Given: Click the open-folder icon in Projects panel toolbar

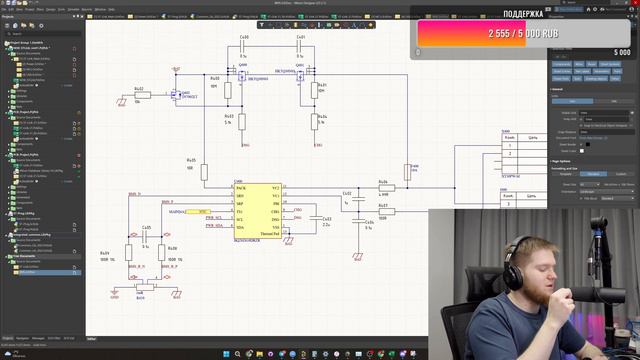Looking at the screenshot, I should 24,25.
